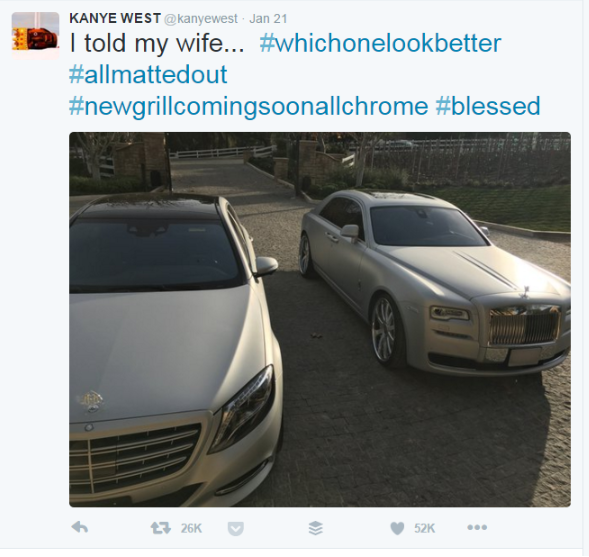
Task: Reply to Kanye West's tweet
Action: point(80,528)
